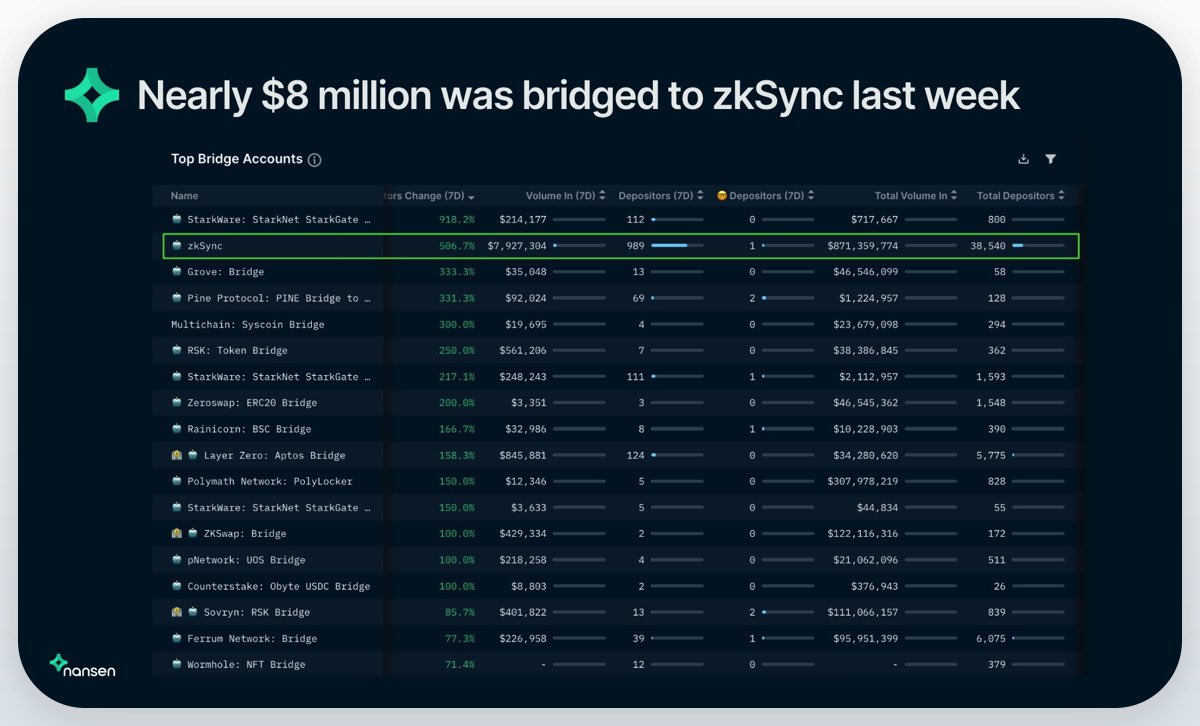Click the $122,116,316 total volume value
This screenshot has height=726, width=1200.
pyautogui.click(x=862, y=533)
